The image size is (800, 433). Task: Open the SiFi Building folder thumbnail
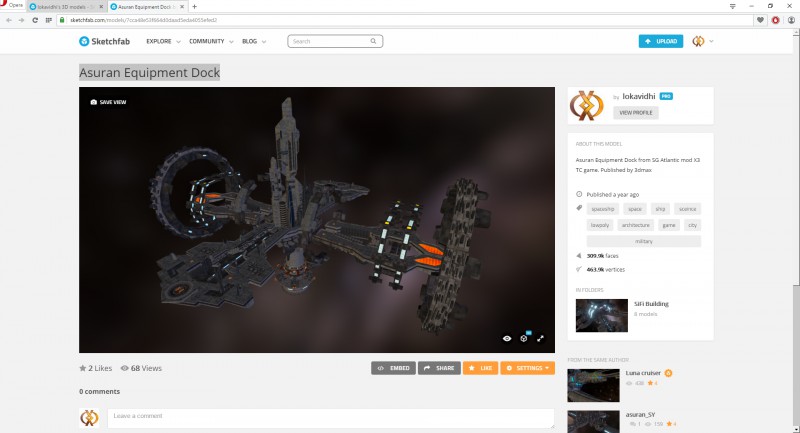click(602, 315)
